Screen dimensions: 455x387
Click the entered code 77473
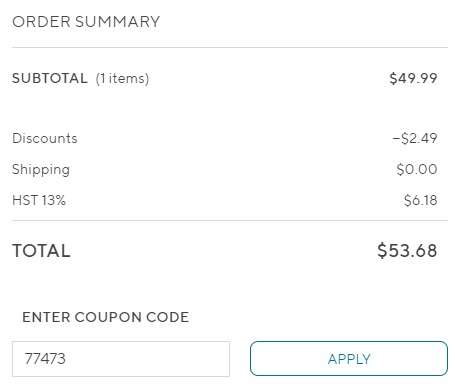coord(45,359)
